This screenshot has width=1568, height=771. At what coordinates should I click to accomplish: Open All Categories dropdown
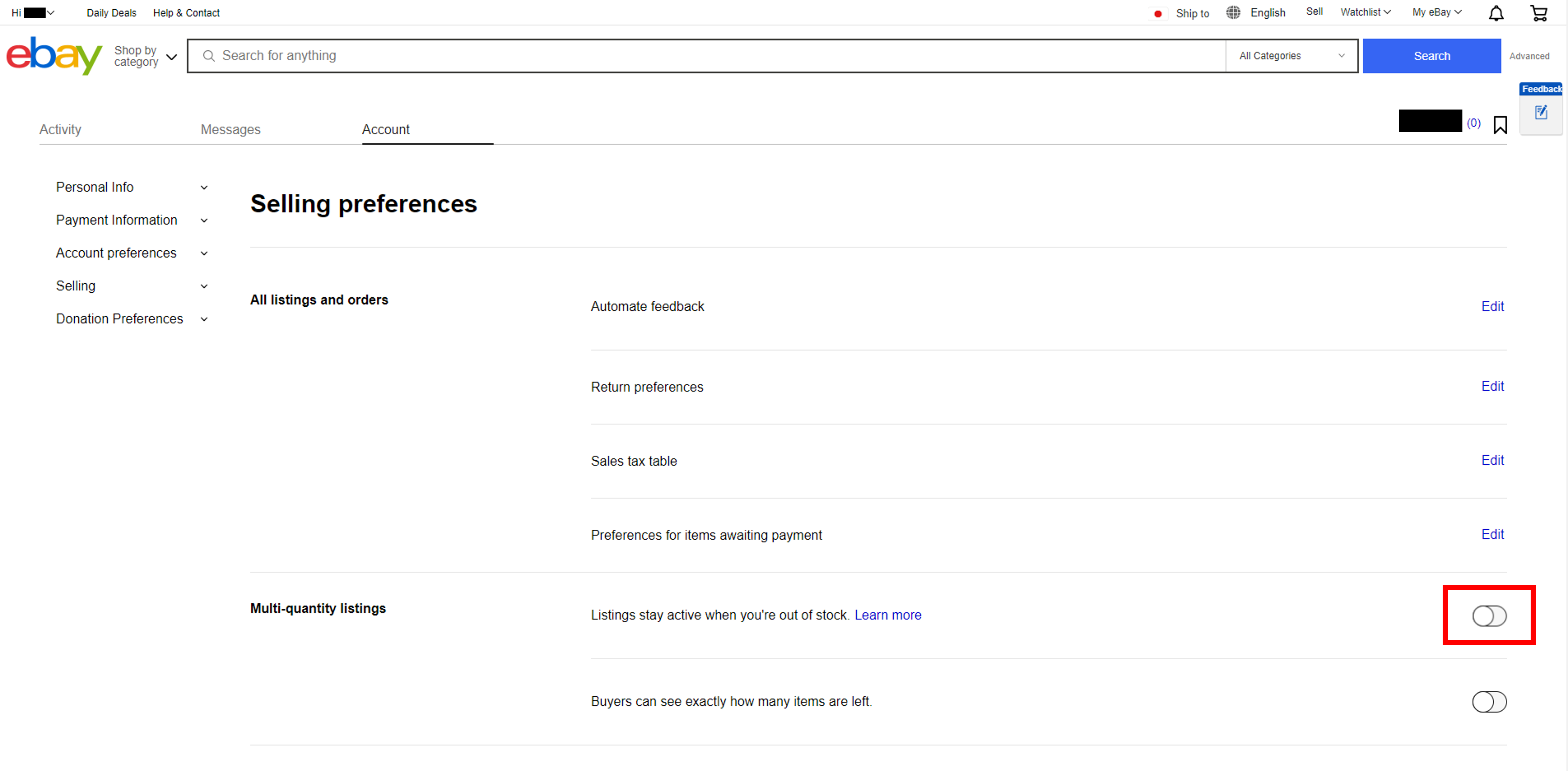pyautogui.click(x=1291, y=56)
